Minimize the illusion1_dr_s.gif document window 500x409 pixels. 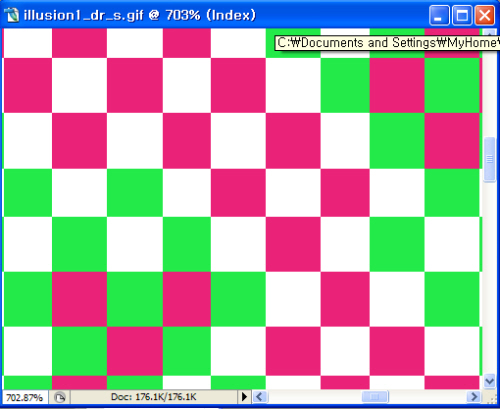(x=439, y=15)
